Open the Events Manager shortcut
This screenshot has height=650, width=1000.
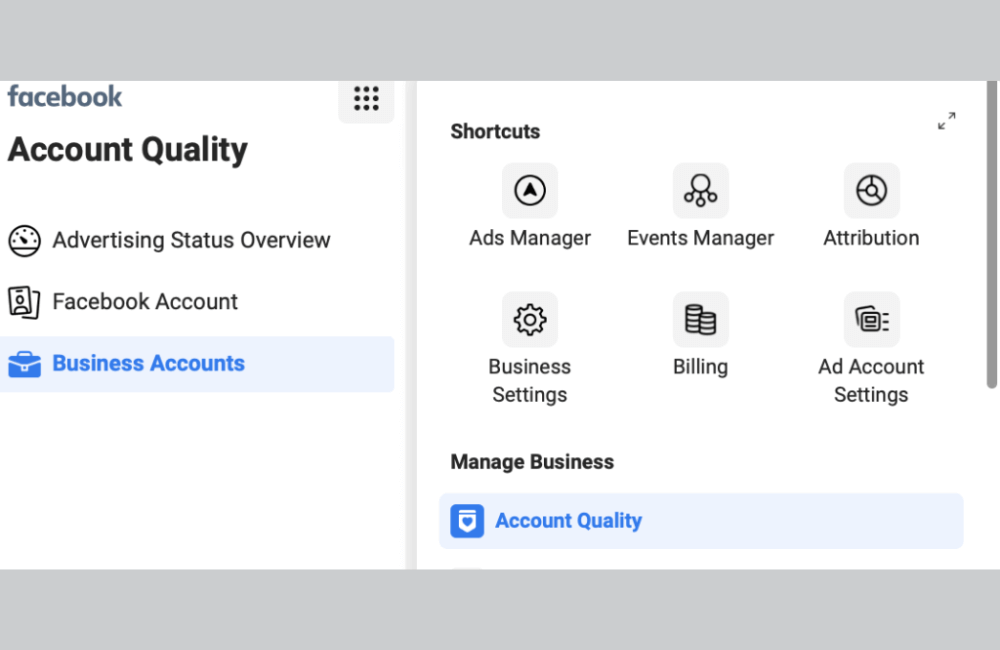(x=700, y=190)
